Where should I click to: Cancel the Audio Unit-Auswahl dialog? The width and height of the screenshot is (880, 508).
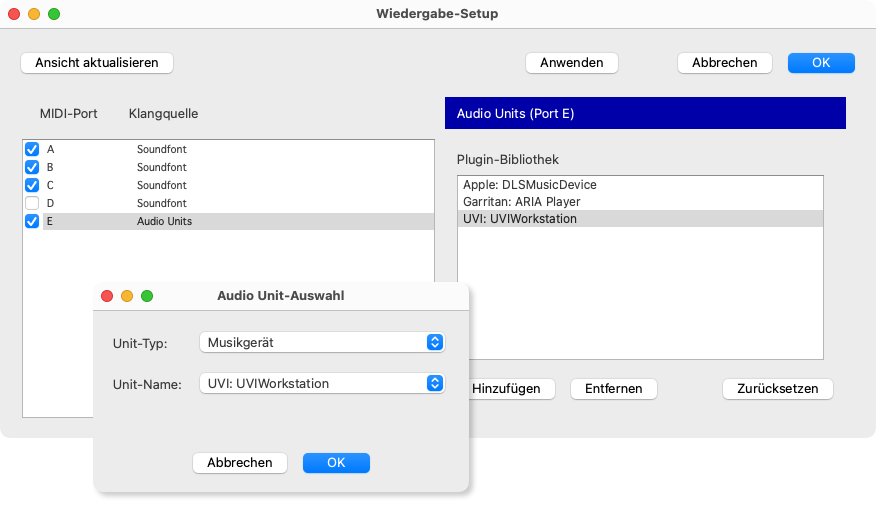(x=240, y=463)
